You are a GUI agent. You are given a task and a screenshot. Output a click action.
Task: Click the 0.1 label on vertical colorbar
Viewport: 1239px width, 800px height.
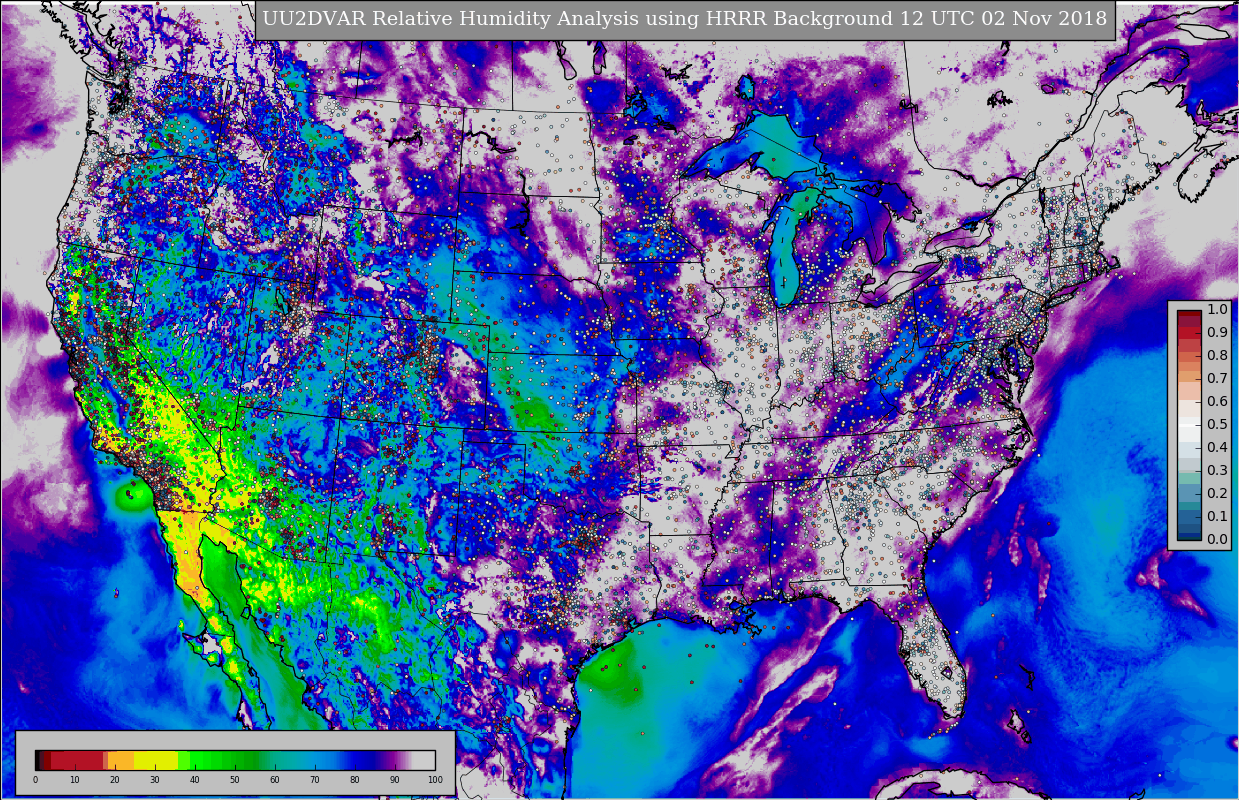pyautogui.click(x=1217, y=517)
